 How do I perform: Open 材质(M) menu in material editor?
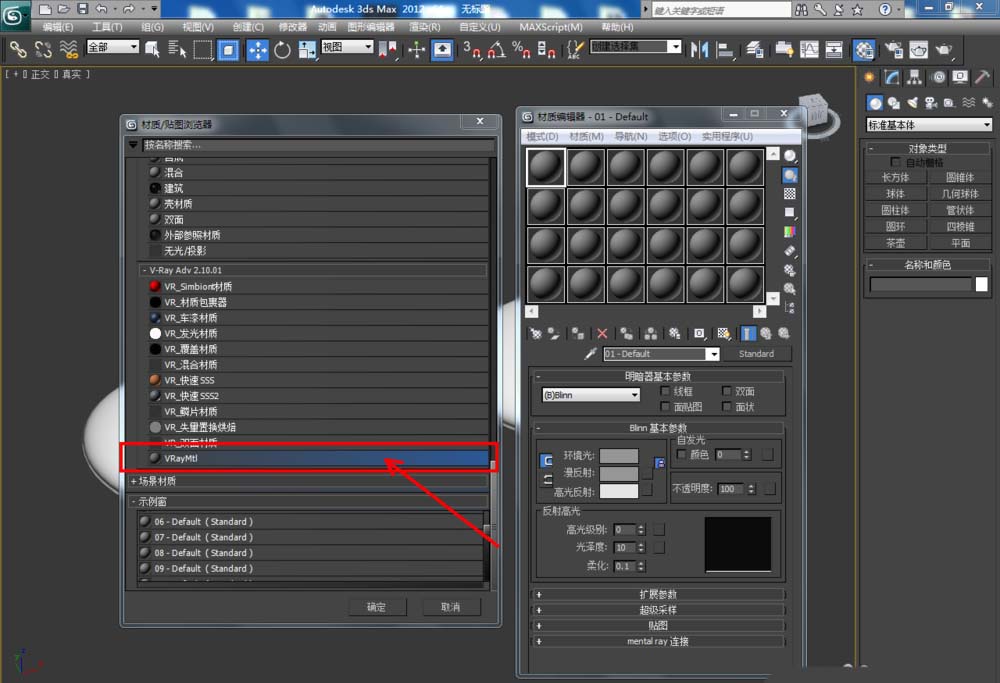coord(586,136)
